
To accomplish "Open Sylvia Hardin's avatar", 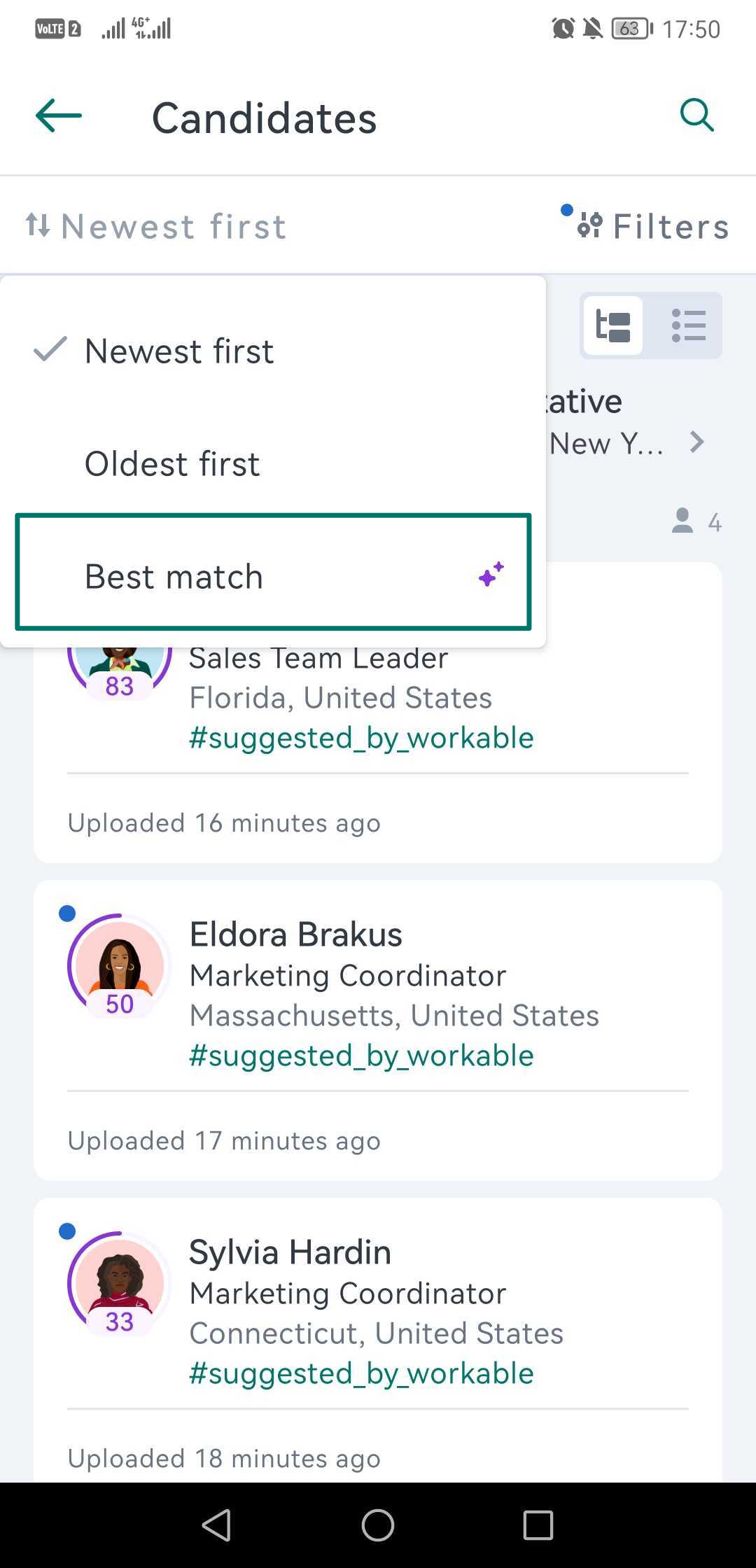I will coord(120,1284).
